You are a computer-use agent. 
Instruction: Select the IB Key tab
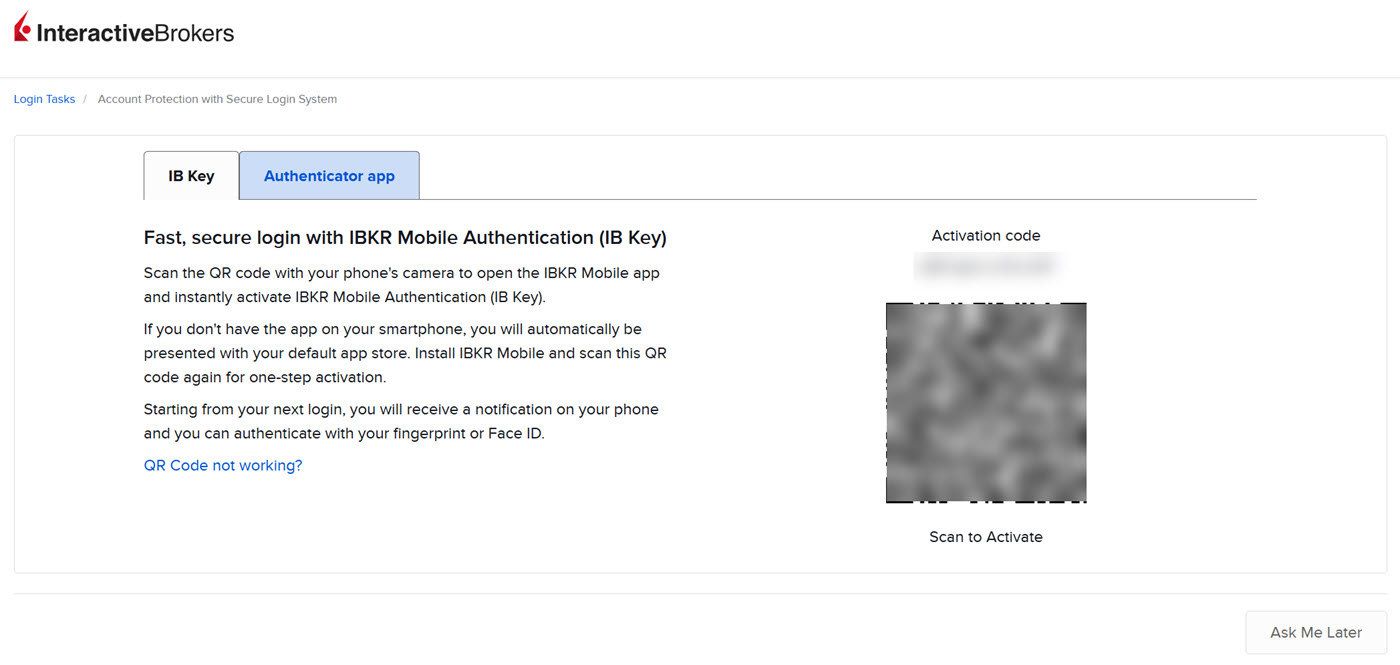[191, 176]
